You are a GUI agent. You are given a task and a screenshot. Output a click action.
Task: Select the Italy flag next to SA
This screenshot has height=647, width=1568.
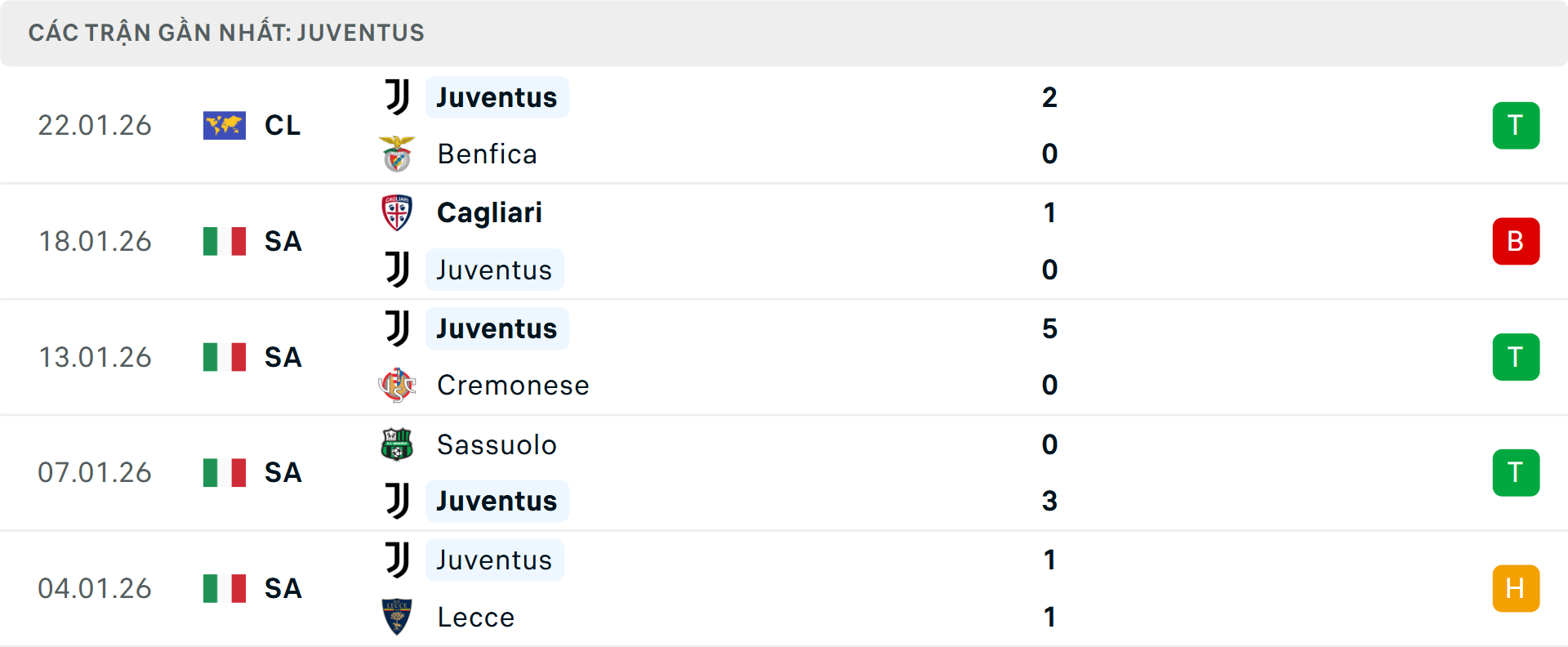click(x=225, y=241)
